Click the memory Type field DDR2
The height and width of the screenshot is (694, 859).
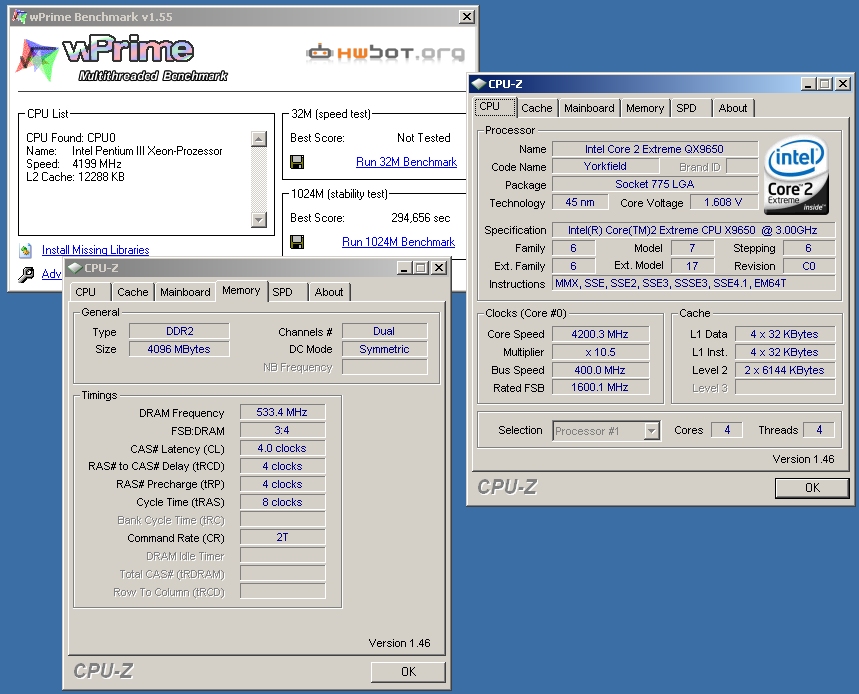point(179,331)
